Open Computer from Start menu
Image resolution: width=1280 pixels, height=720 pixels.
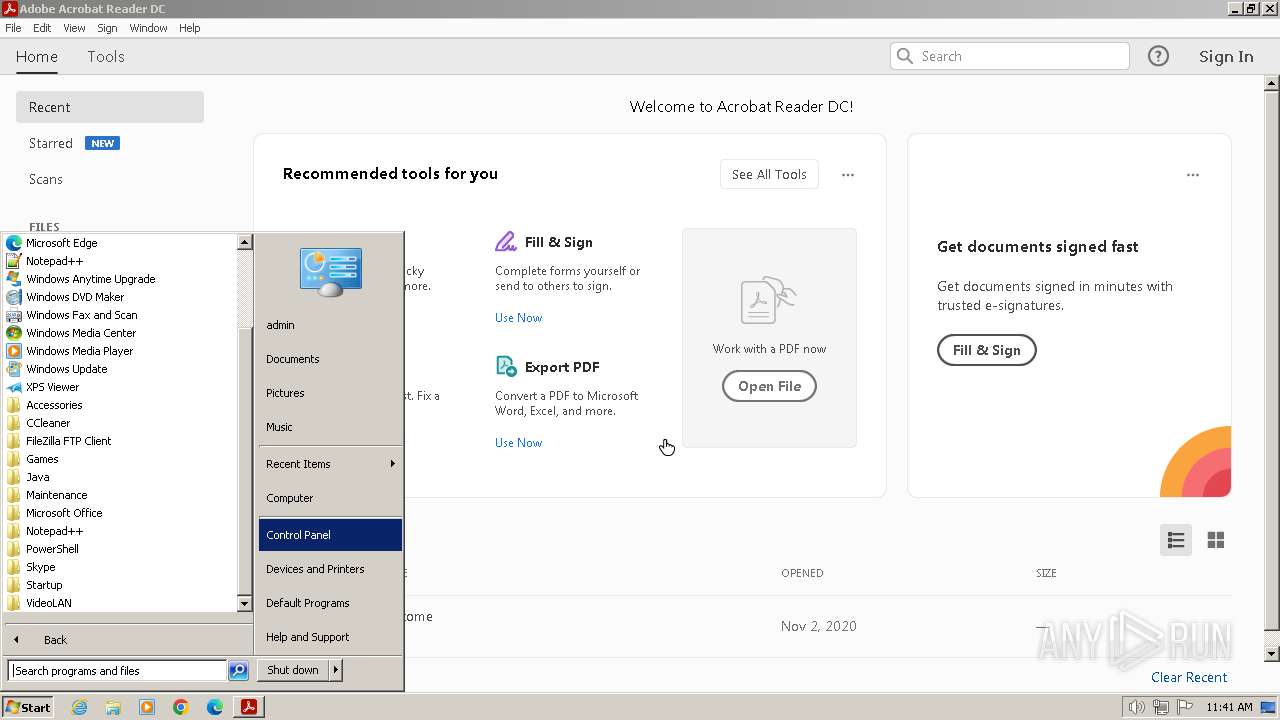(330, 498)
